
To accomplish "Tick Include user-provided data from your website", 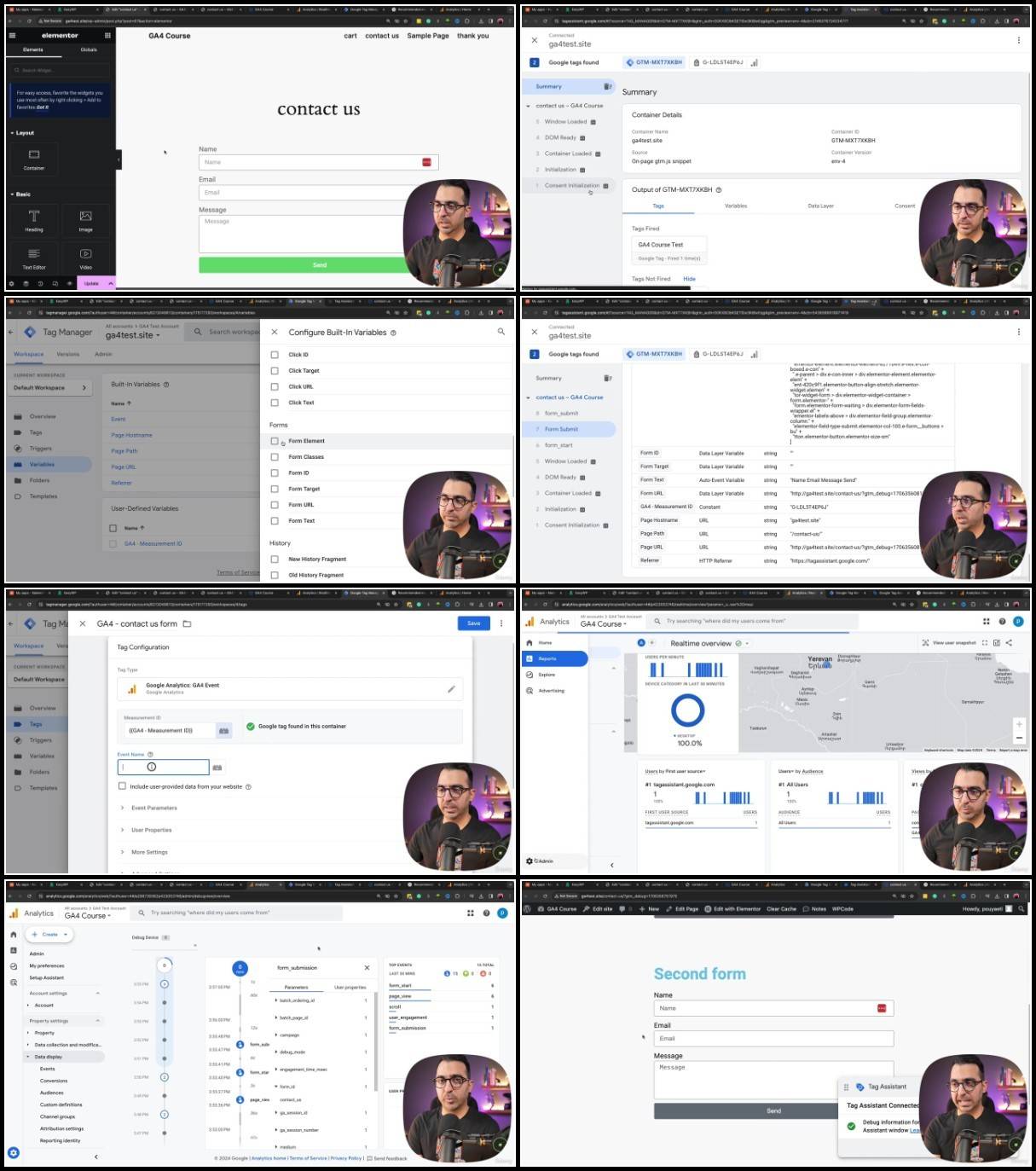I will pos(122,786).
